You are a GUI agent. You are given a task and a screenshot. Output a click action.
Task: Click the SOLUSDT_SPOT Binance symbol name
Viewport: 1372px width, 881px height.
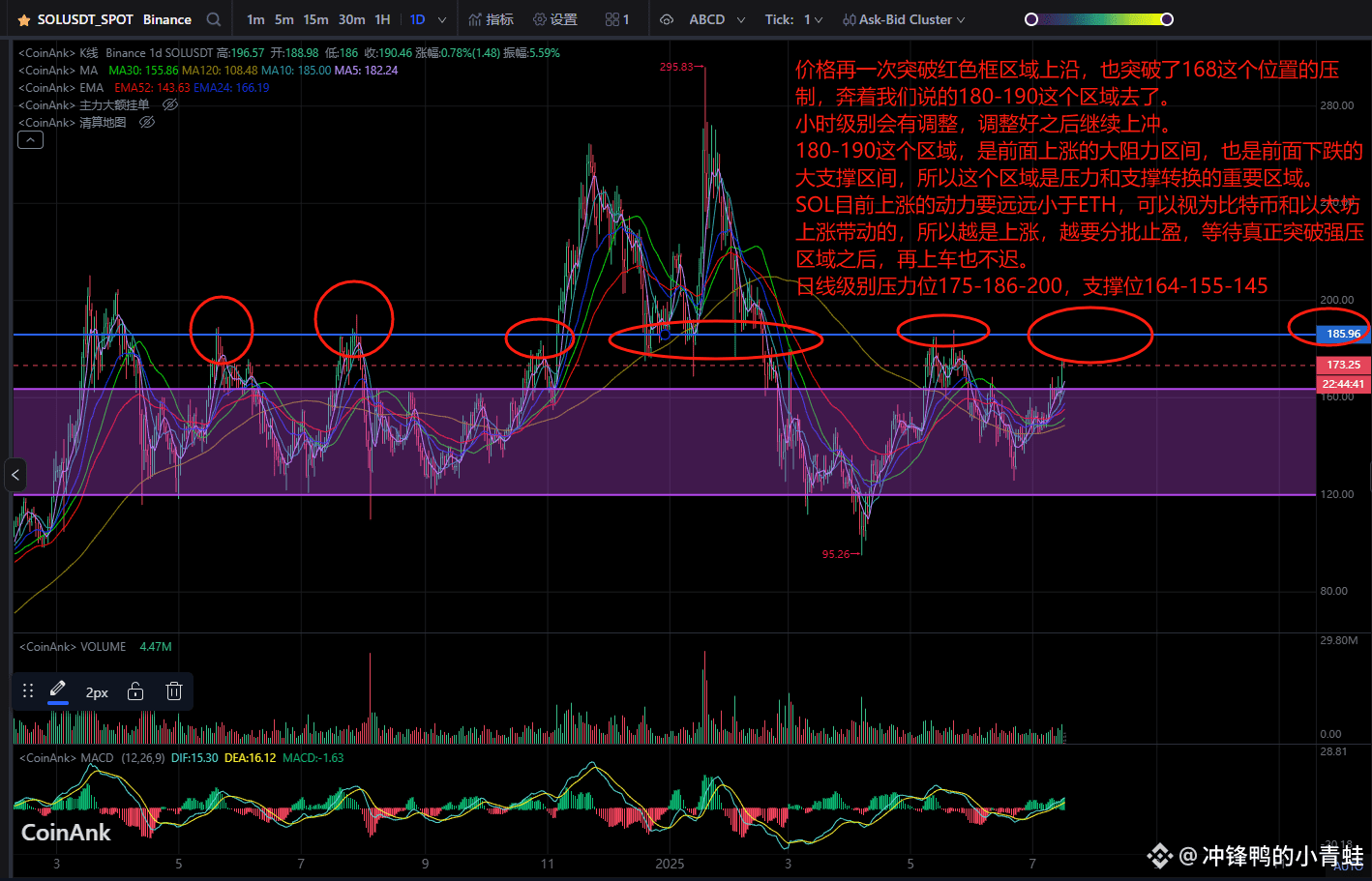(x=114, y=19)
